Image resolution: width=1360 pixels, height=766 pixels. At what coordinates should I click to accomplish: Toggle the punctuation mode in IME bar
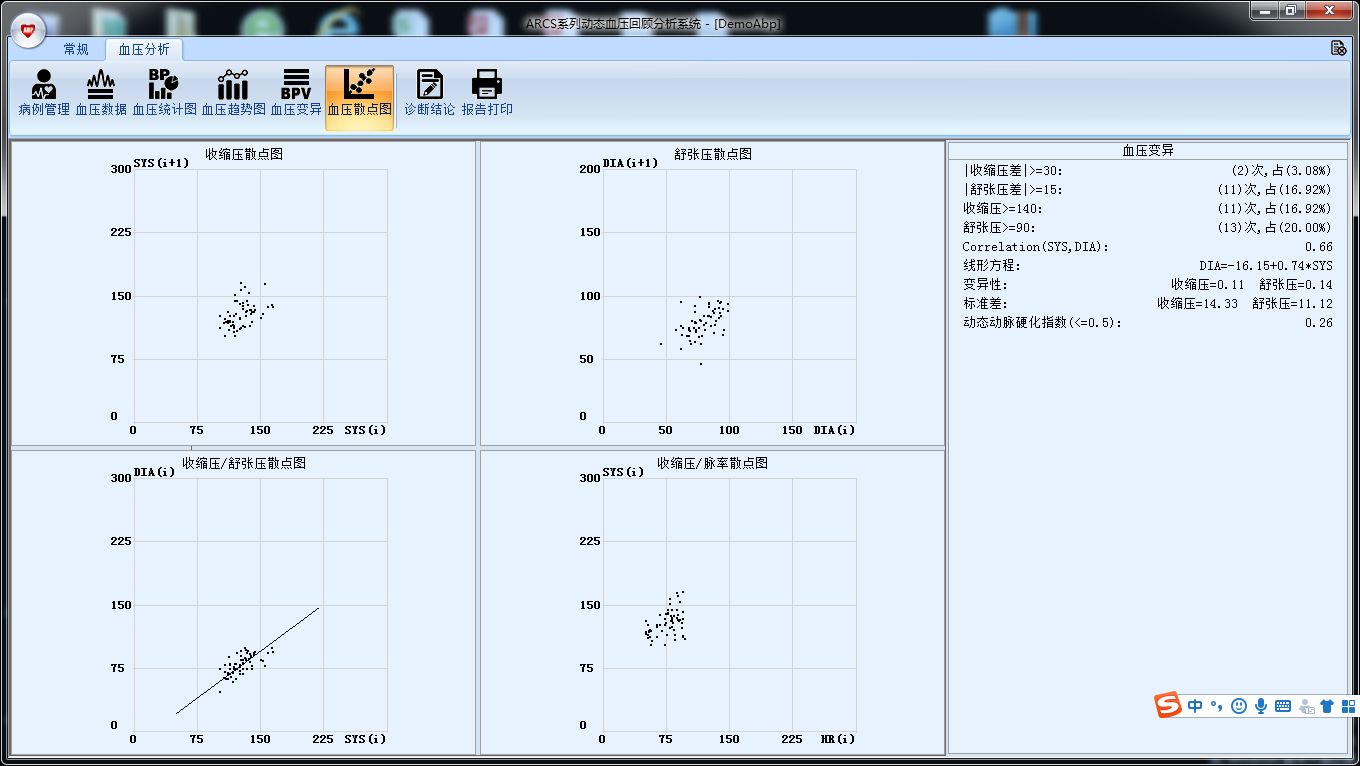tap(1217, 706)
